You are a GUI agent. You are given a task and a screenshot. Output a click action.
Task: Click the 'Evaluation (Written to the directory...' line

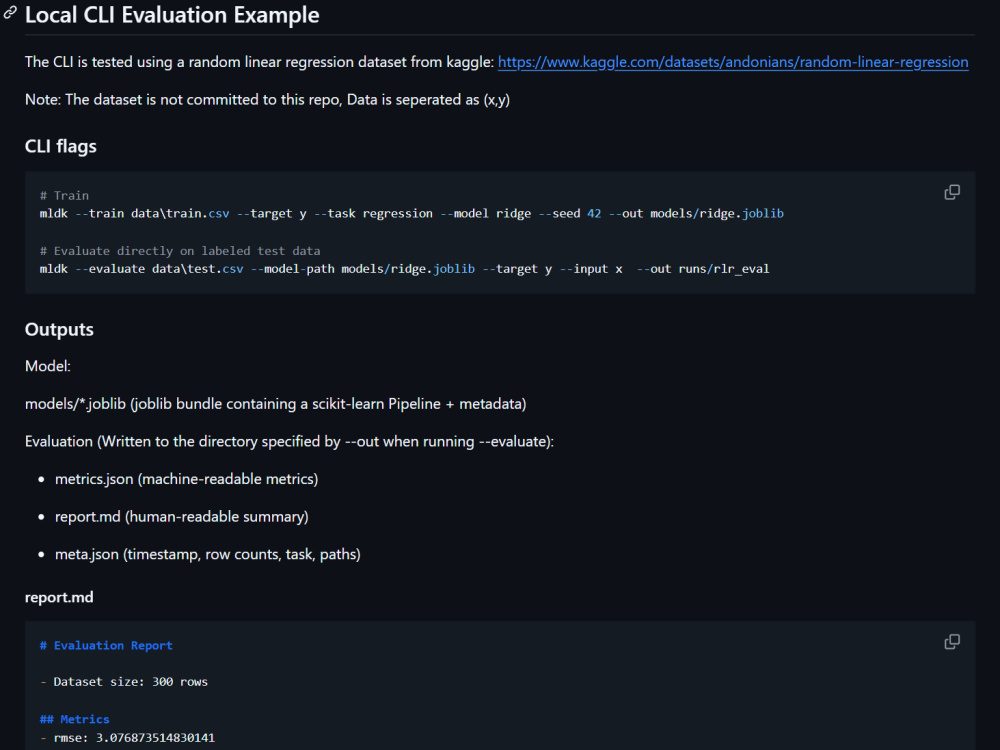pyautogui.click(x=290, y=441)
